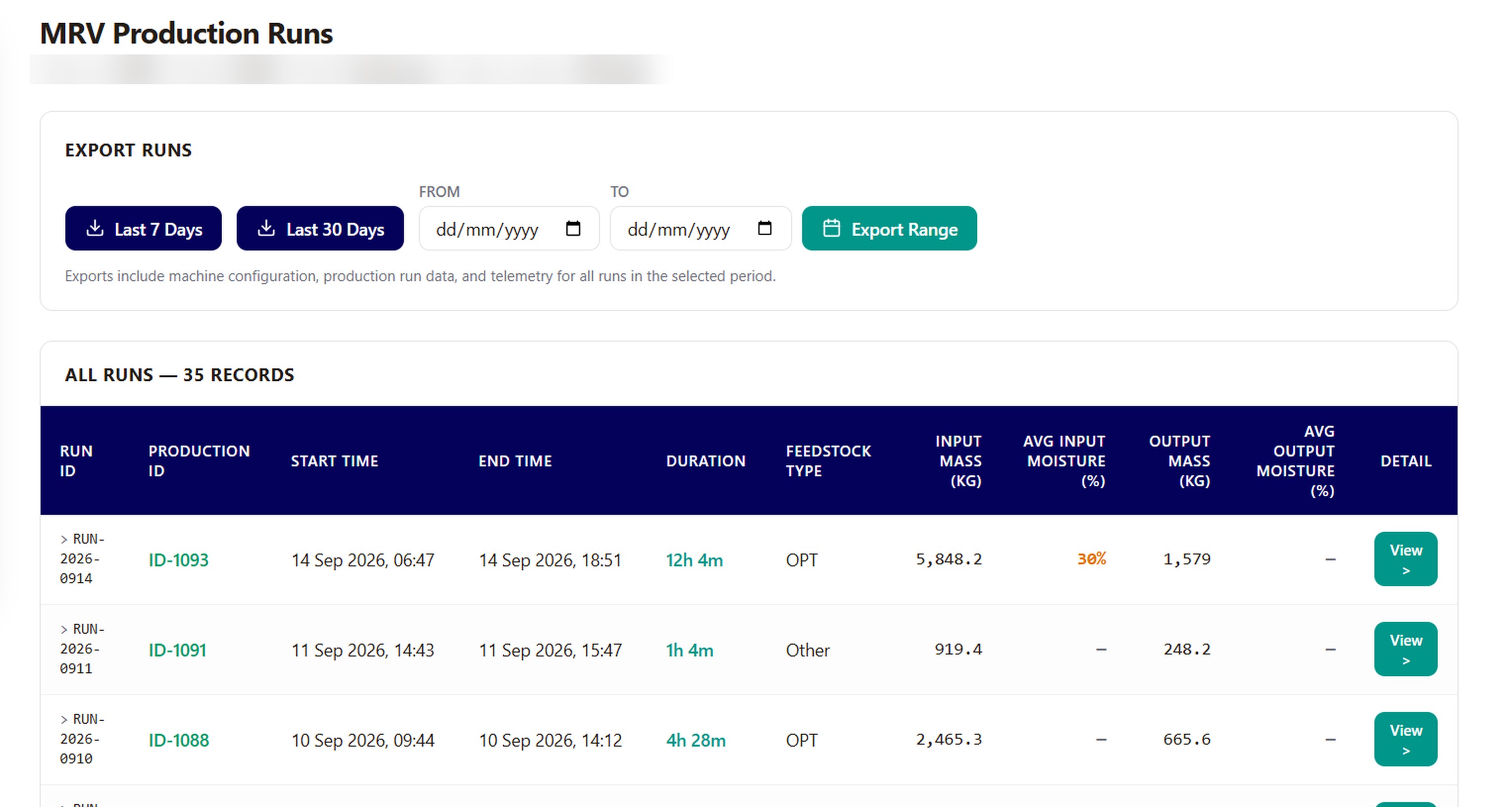Click the Avg Input Moisture column header

(x=1064, y=461)
